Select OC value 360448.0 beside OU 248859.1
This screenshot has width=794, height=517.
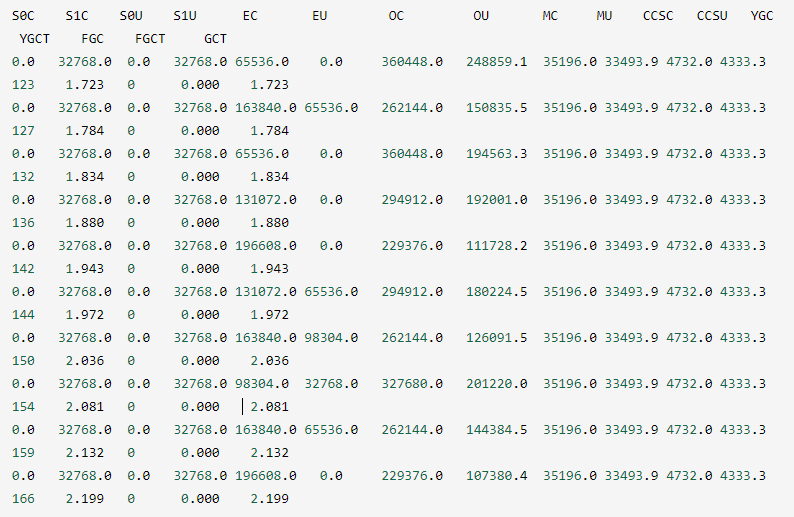[x=412, y=62]
